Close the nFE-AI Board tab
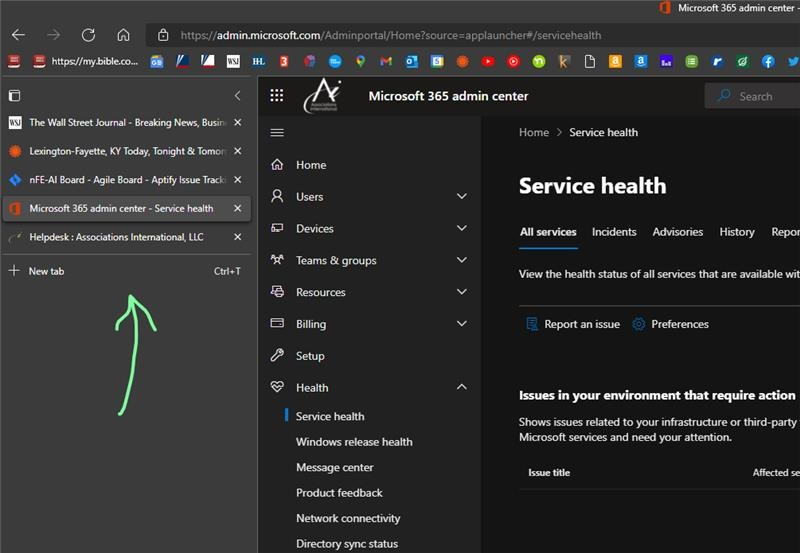 click(238, 180)
